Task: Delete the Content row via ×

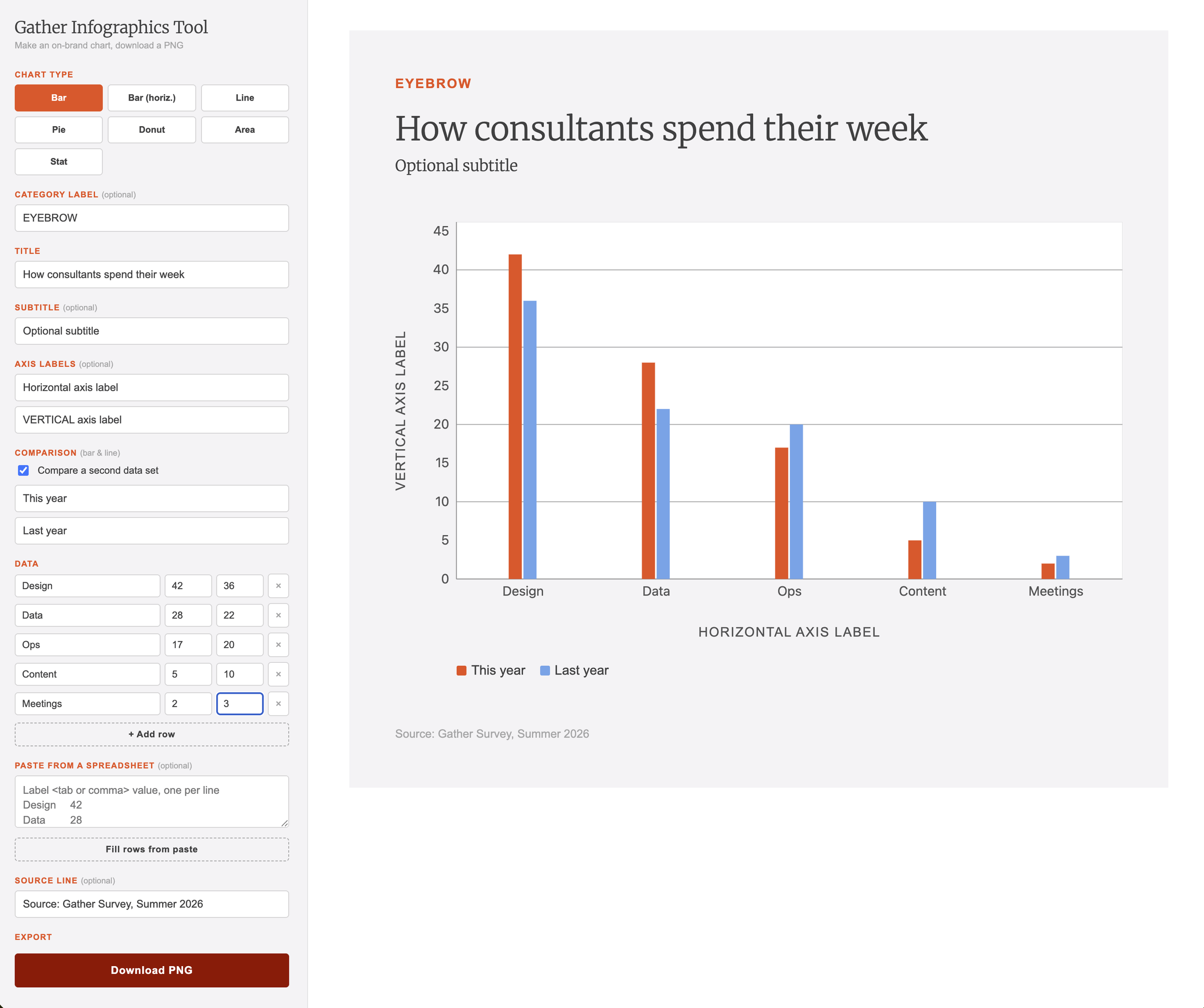Action: (278, 674)
